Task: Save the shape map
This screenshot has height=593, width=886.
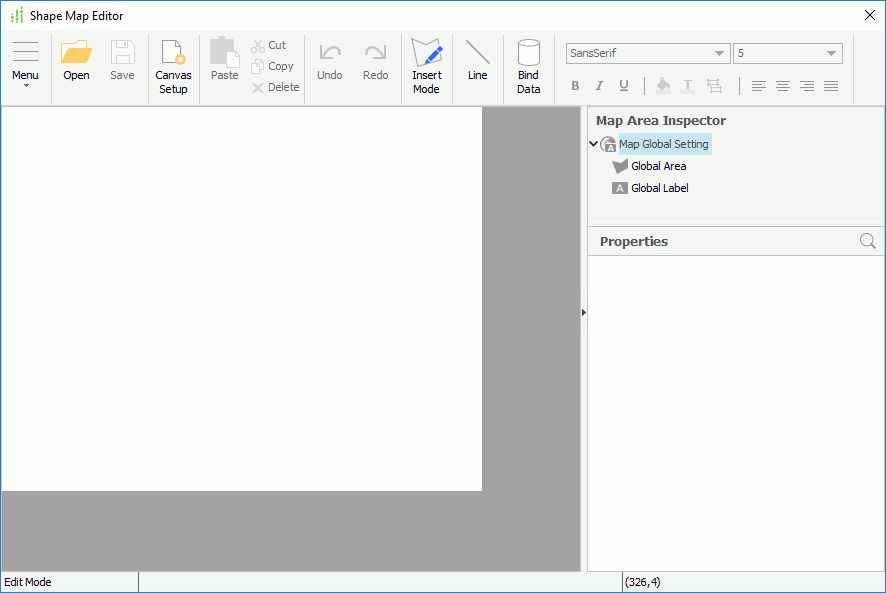Action: [122, 60]
